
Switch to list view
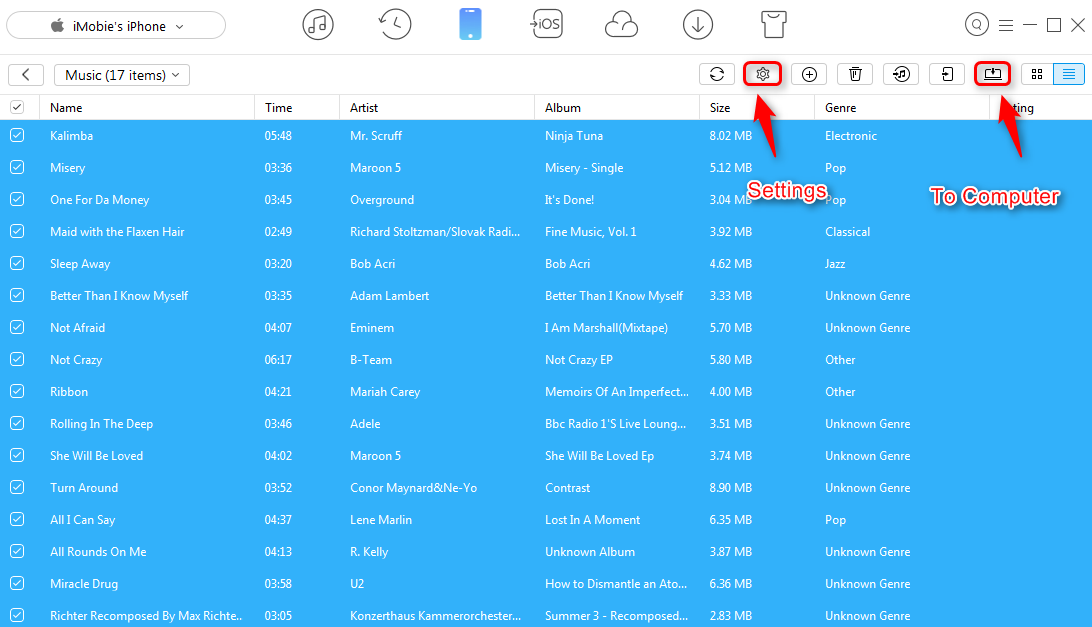tap(1069, 74)
